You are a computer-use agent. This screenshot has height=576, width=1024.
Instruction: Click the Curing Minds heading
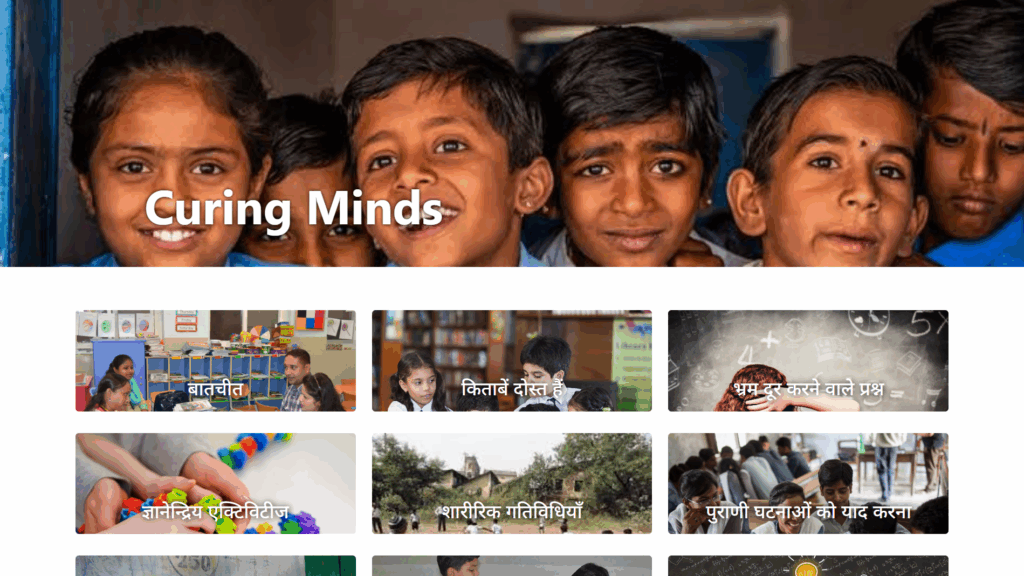tap(293, 209)
